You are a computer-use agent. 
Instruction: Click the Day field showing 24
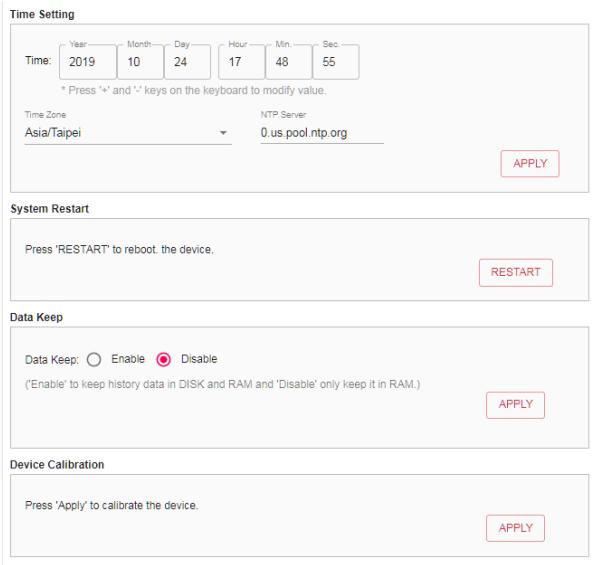pyautogui.click(x=187, y=62)
